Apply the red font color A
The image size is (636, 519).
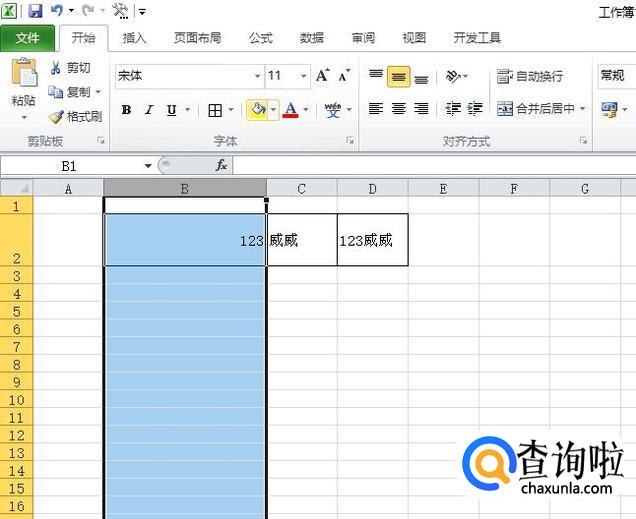(290, 109)
